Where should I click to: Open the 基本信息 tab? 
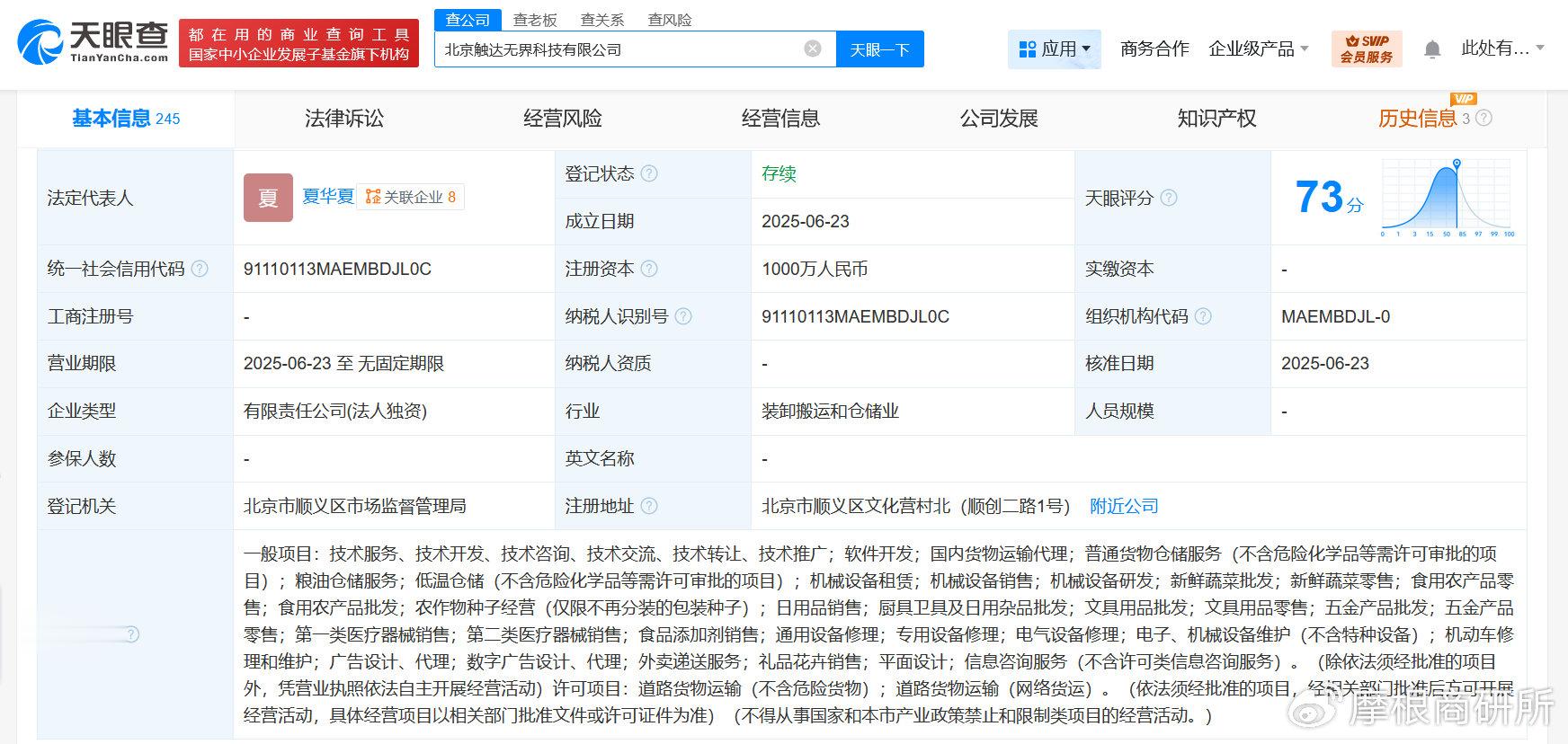tap(126, 118)
